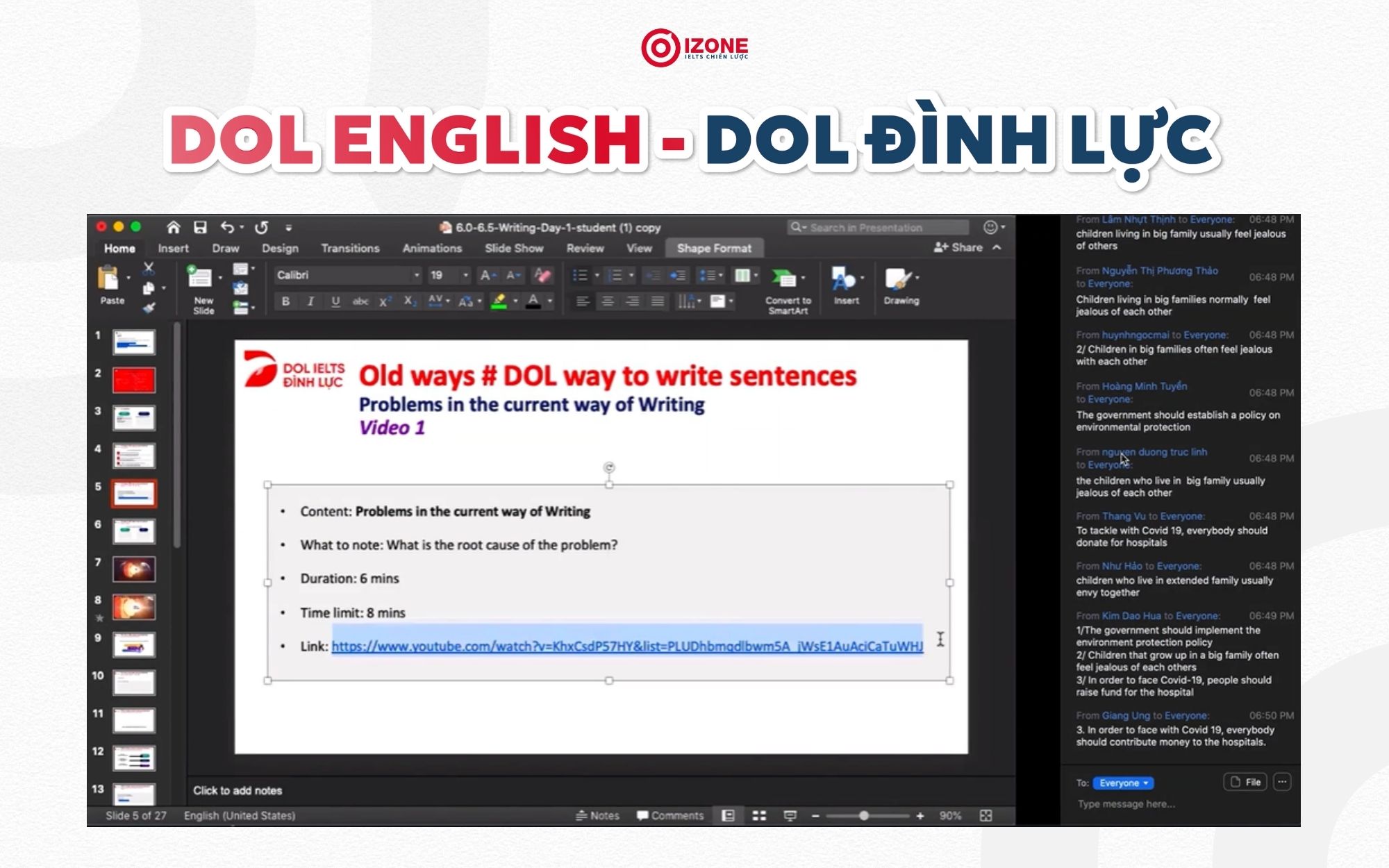Open the Slide Show tab
Image resolution: width=1389 pixels, height=868 pixels.
(514, 248)
